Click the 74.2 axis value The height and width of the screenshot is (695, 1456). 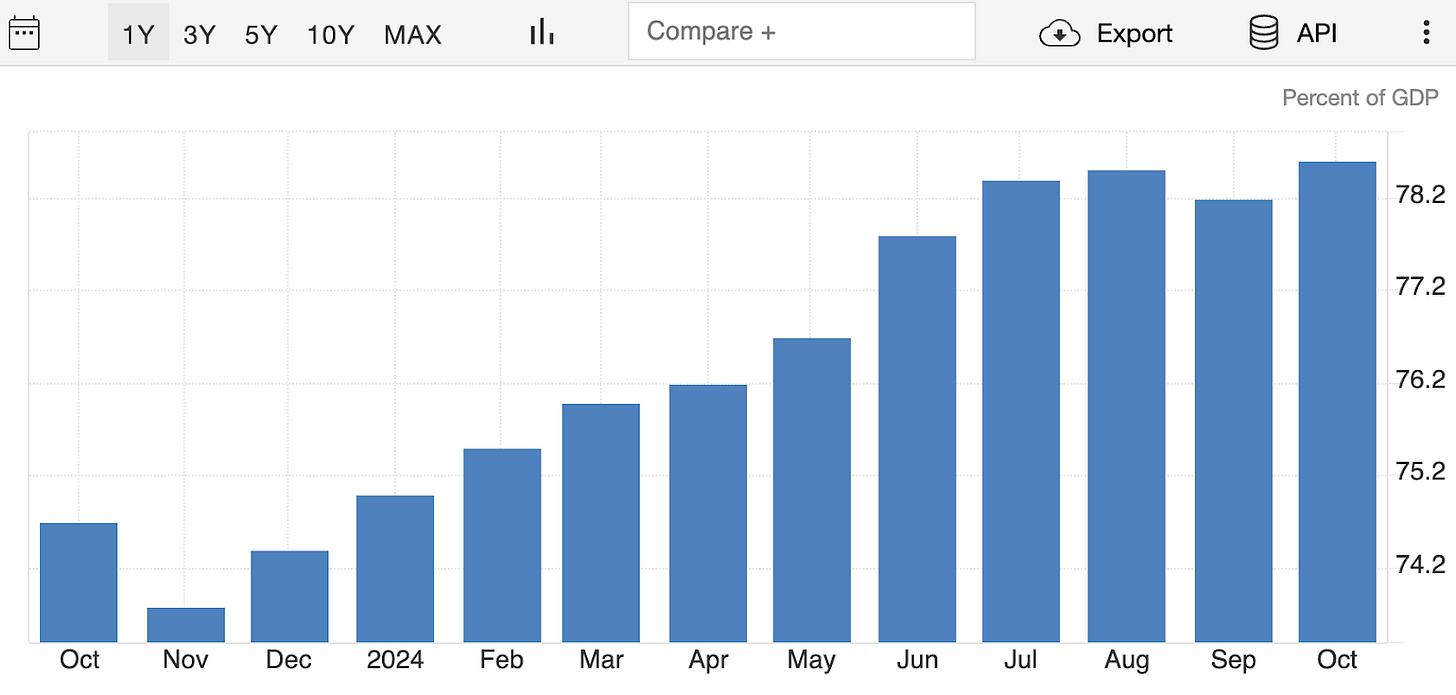[1421, 565]
